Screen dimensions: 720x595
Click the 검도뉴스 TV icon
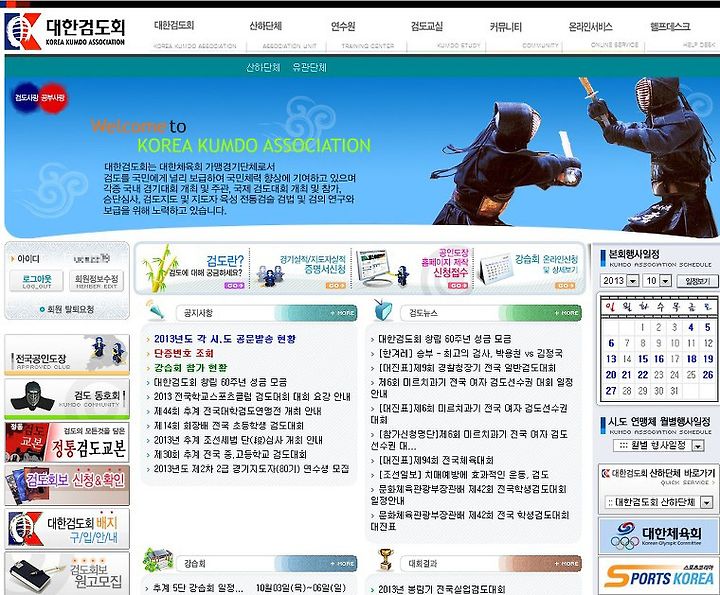(x=382, y=310)
